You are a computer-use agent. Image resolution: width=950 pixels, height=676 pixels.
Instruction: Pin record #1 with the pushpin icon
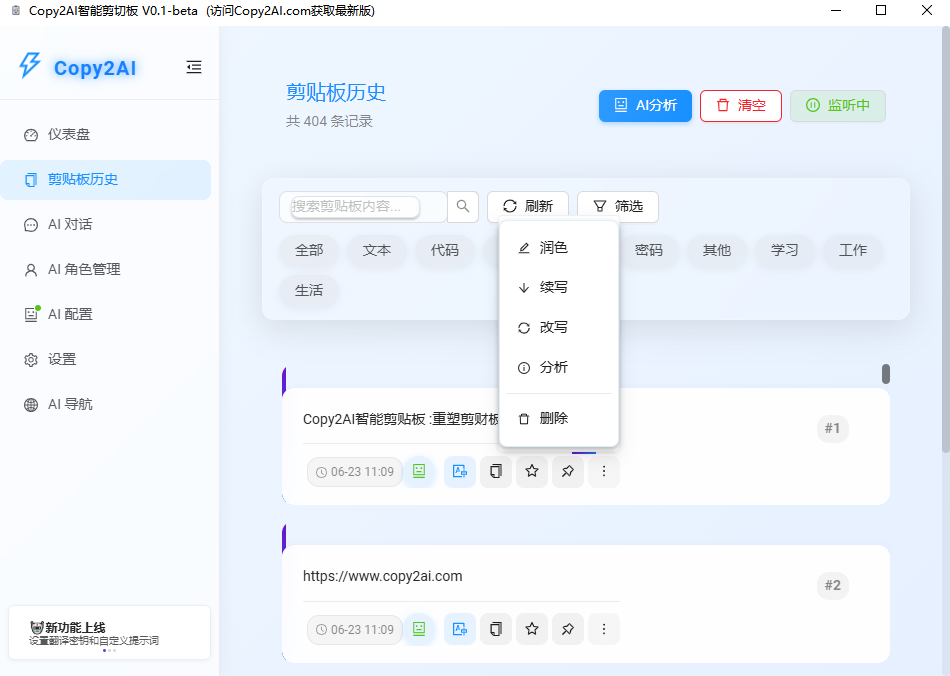pos(567,471)
